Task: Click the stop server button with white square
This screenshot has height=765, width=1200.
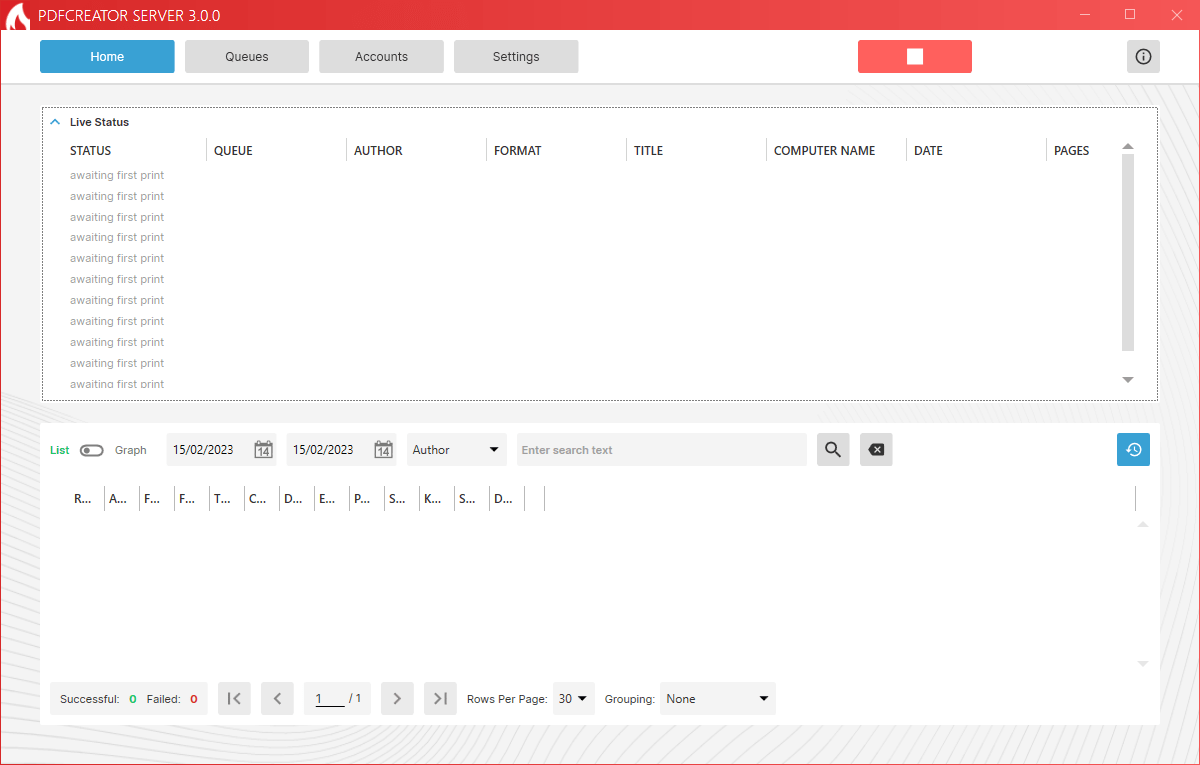Action: tap(914, 57)
